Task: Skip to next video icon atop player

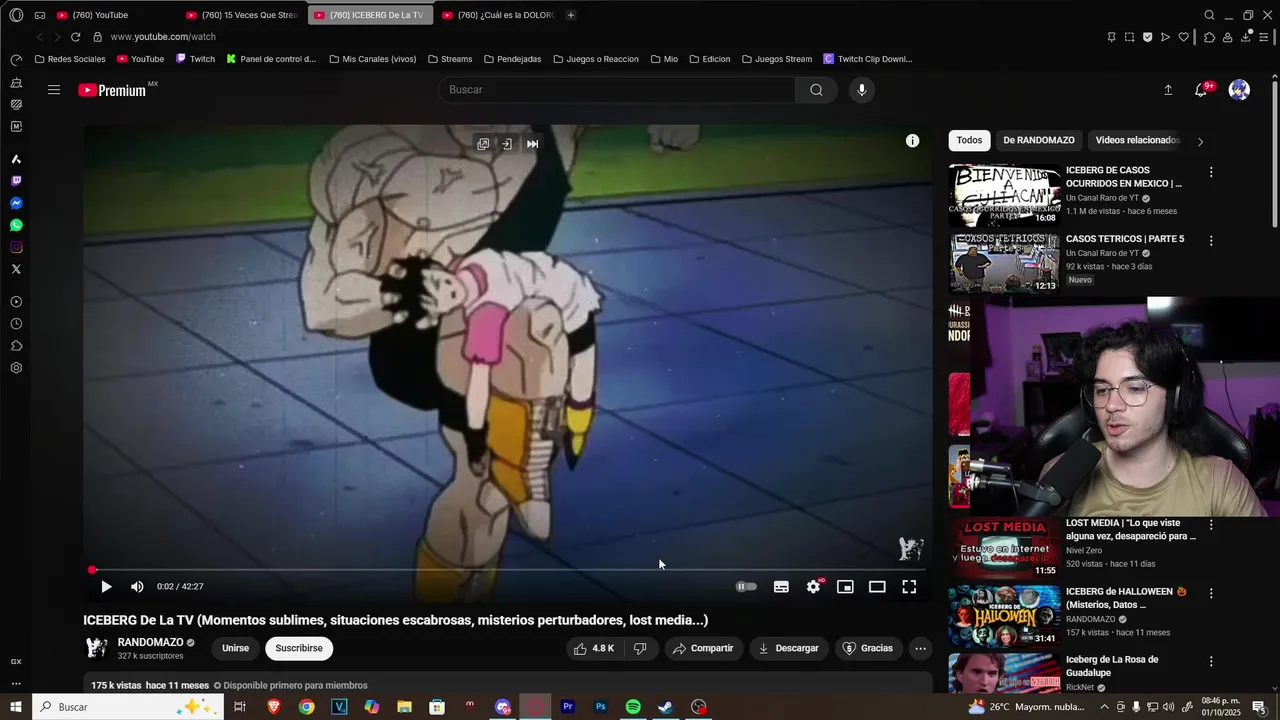Action: click(532, 144)
